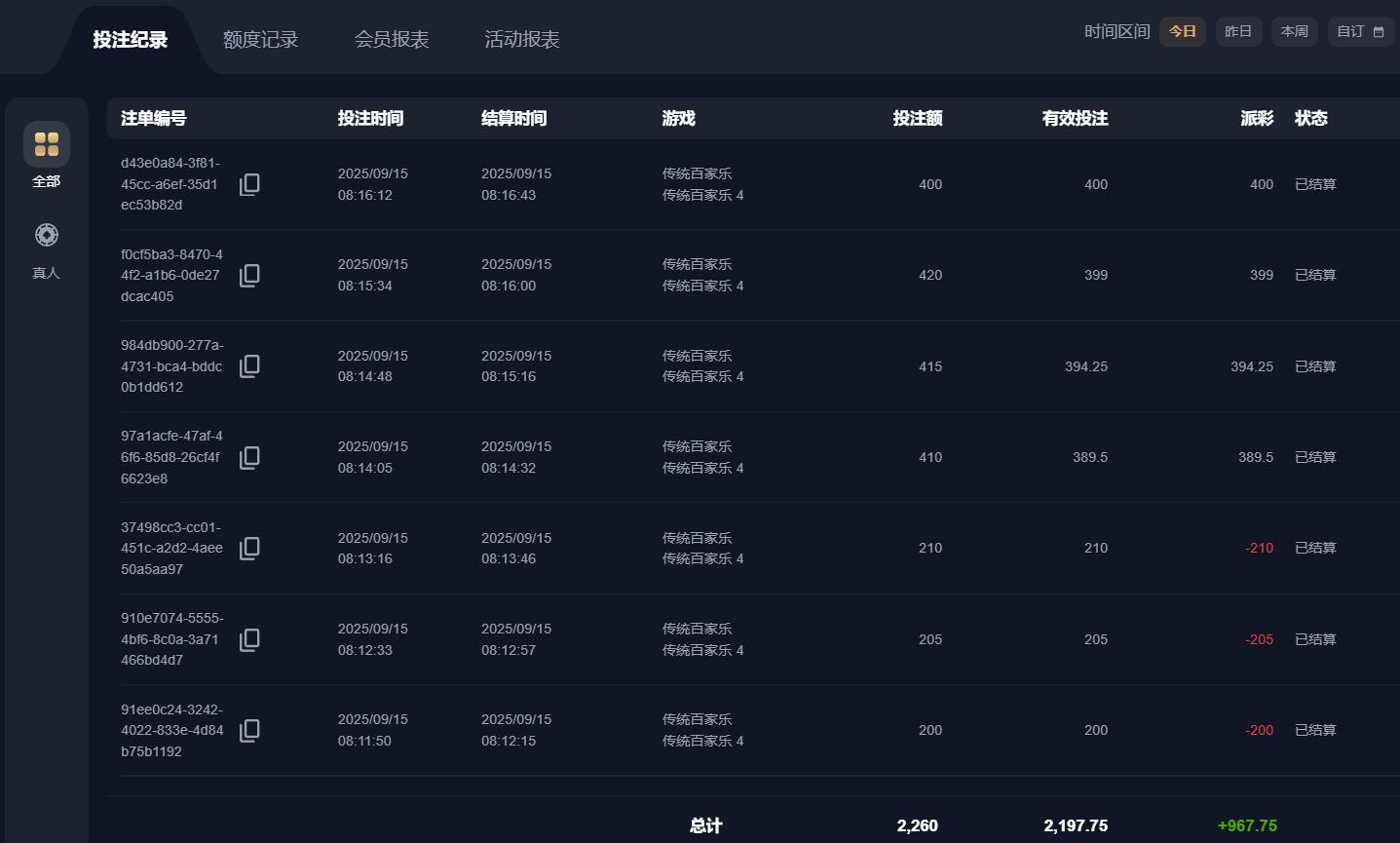This screenshot has height=843, width=1400.
Task: Copy bet ID starting with 37498cc3
Action: click(x=249, y=548)
